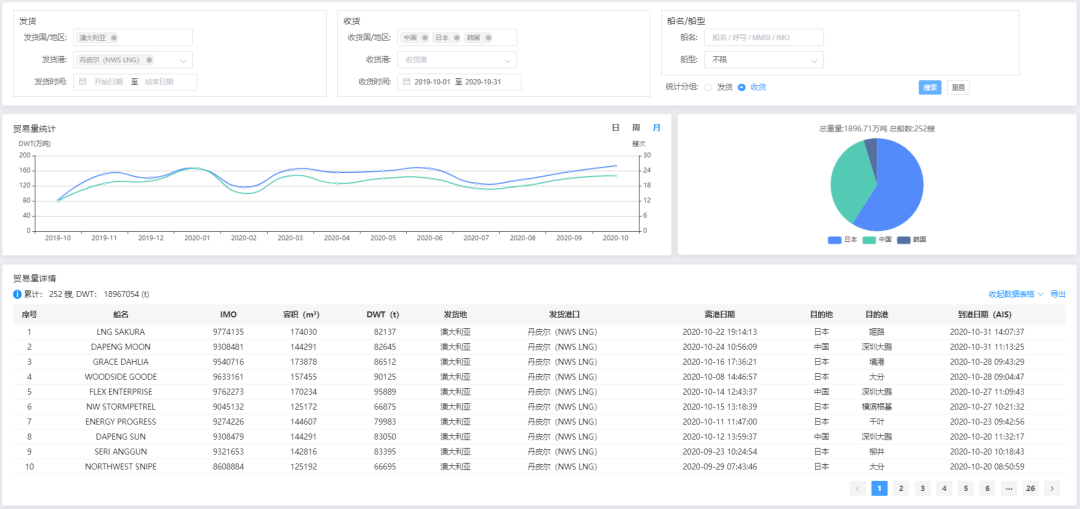This screenshot has height=509, width=1080.
Task: Select the 发货 radio for 统计分组
Action: pyautogui.click(x=709, y=87)
